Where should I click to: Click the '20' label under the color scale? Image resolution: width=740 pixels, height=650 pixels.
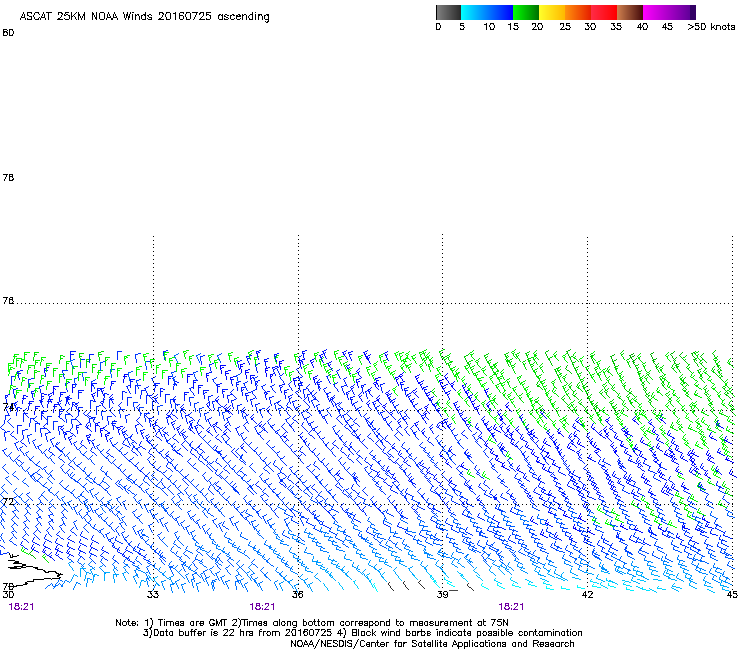coord(537,27)
